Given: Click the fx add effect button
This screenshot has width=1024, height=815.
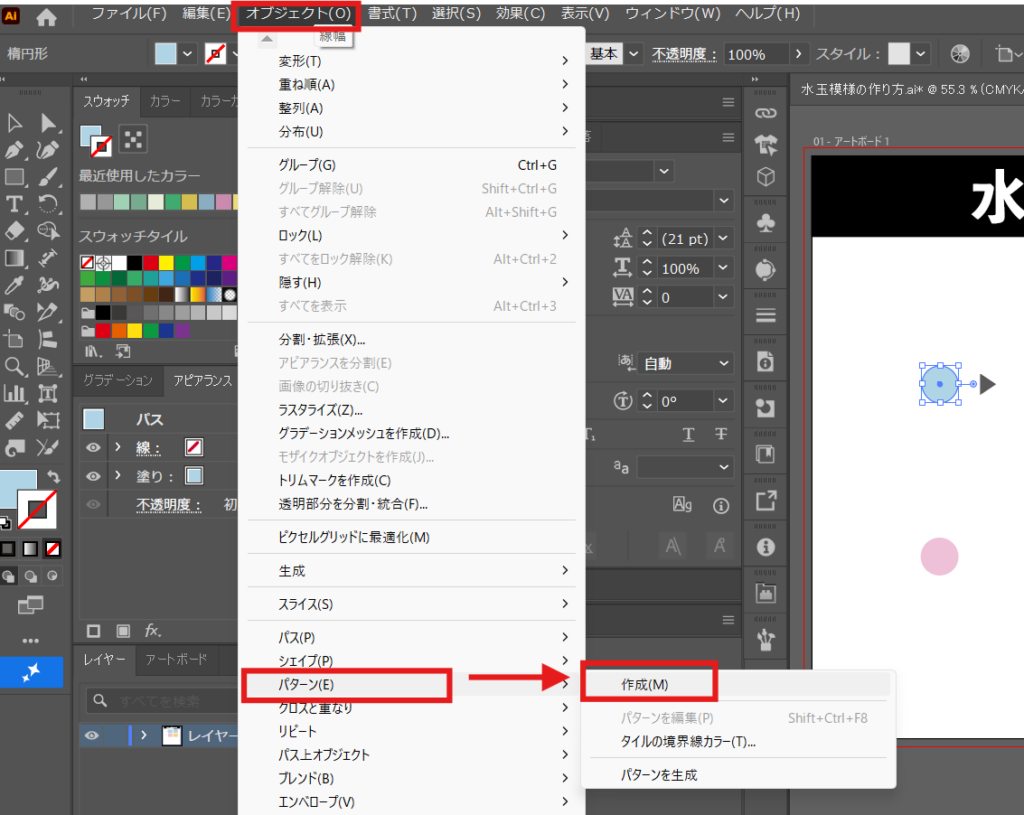Looking at the screenshot, I should tap(153, 630).
